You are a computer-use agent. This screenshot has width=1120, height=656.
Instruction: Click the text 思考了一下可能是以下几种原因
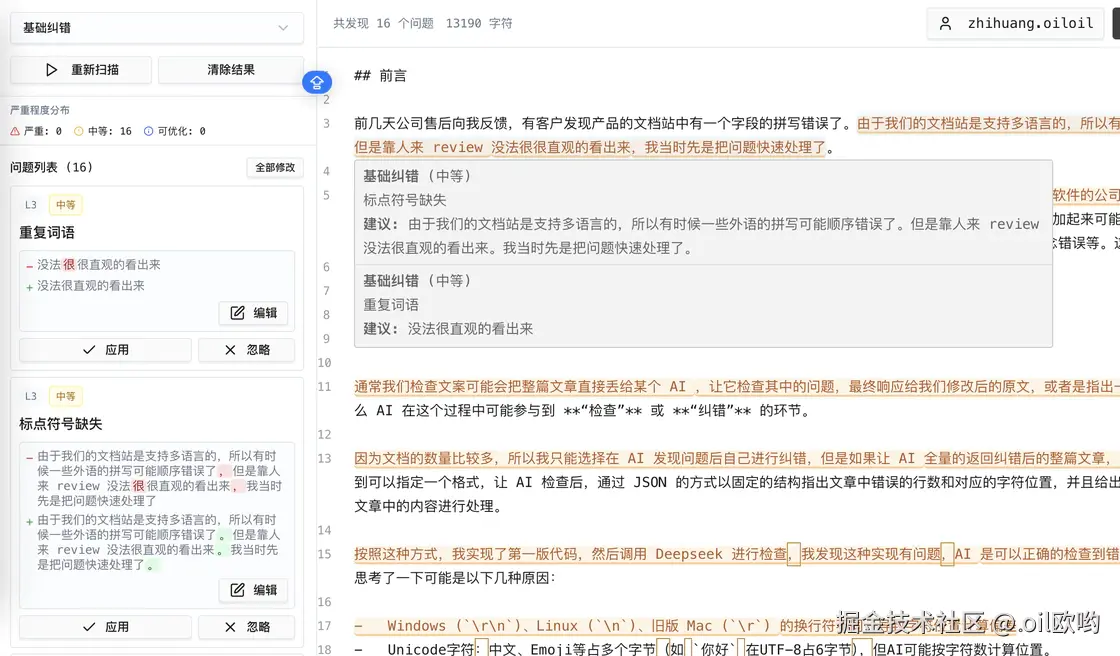[455, 578]
